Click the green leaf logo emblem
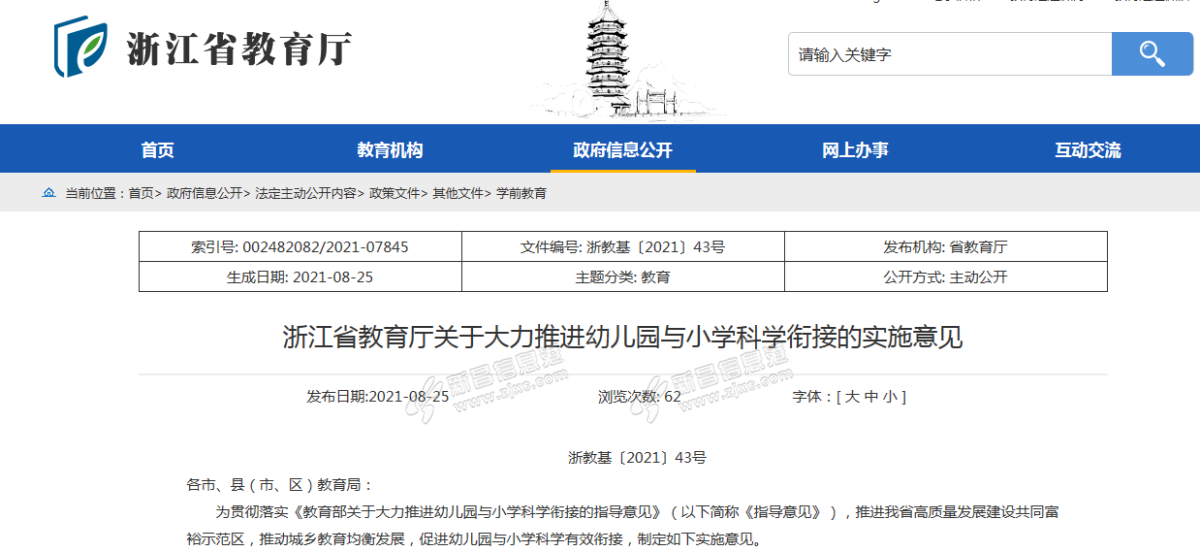 pos(81,46)
